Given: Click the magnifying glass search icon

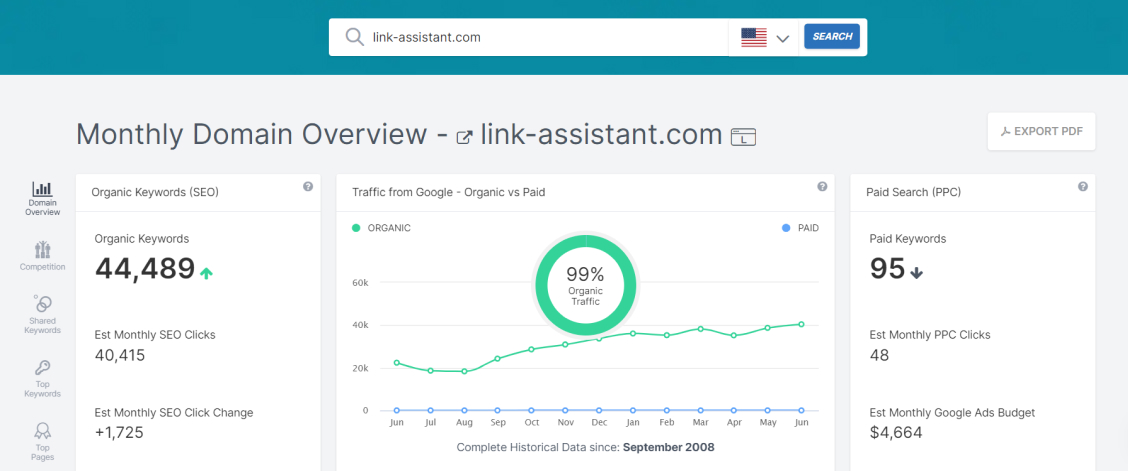Looking at the screenshot, I should (354, 37).
